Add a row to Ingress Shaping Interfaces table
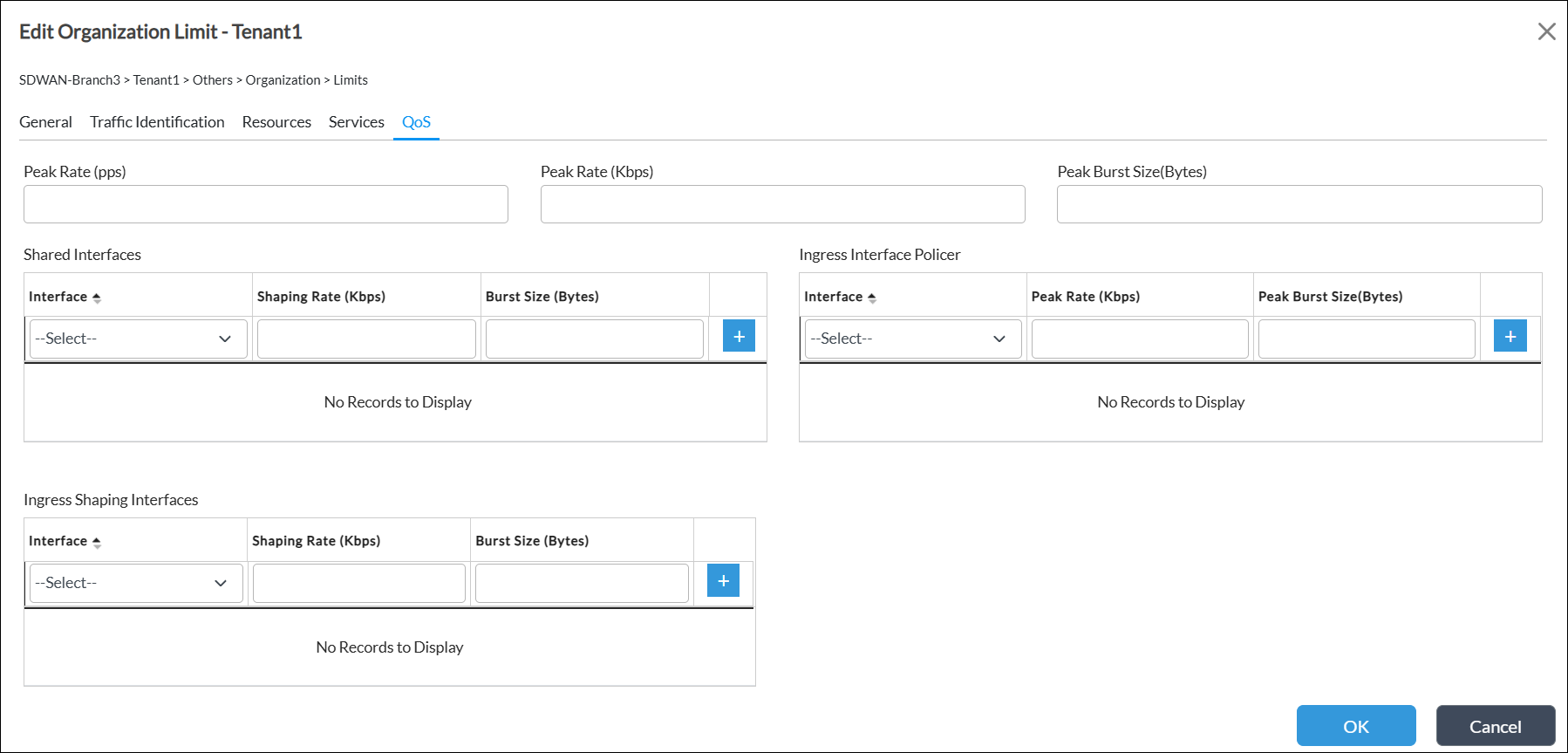The width and height of the screenshot is (1568, 753). tap(723, 581)
